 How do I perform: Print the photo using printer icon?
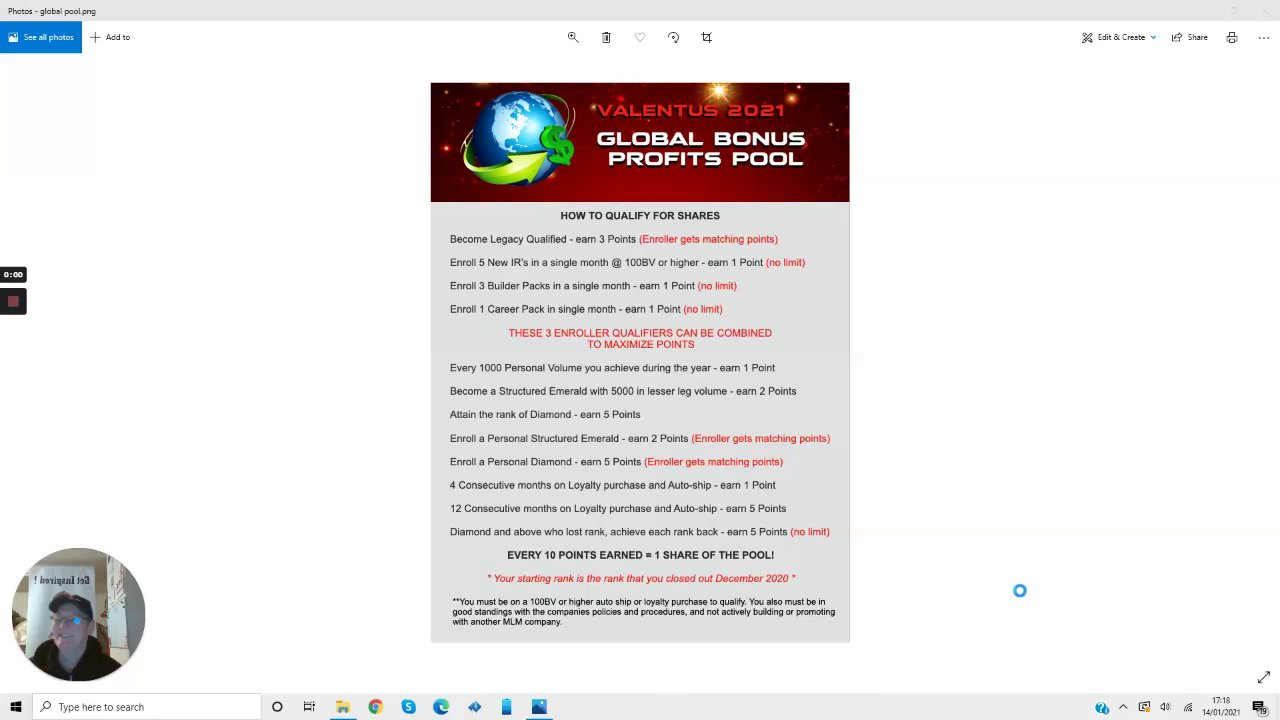pos(1232,37)
